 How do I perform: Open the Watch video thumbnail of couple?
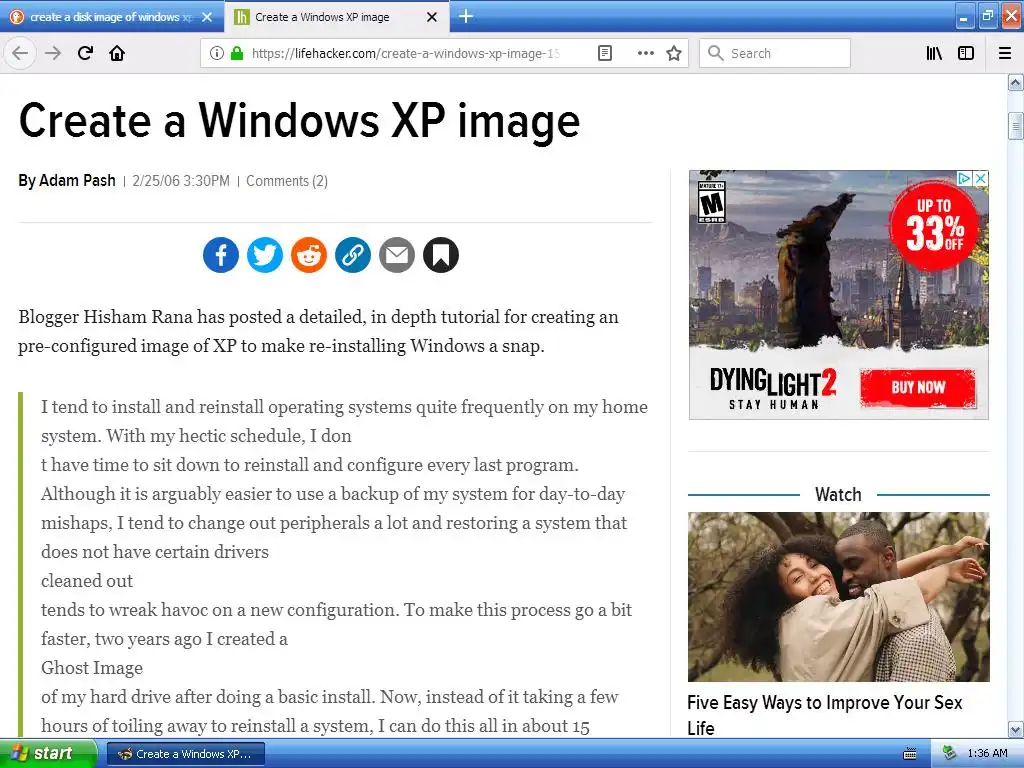(x=839, y=597)
